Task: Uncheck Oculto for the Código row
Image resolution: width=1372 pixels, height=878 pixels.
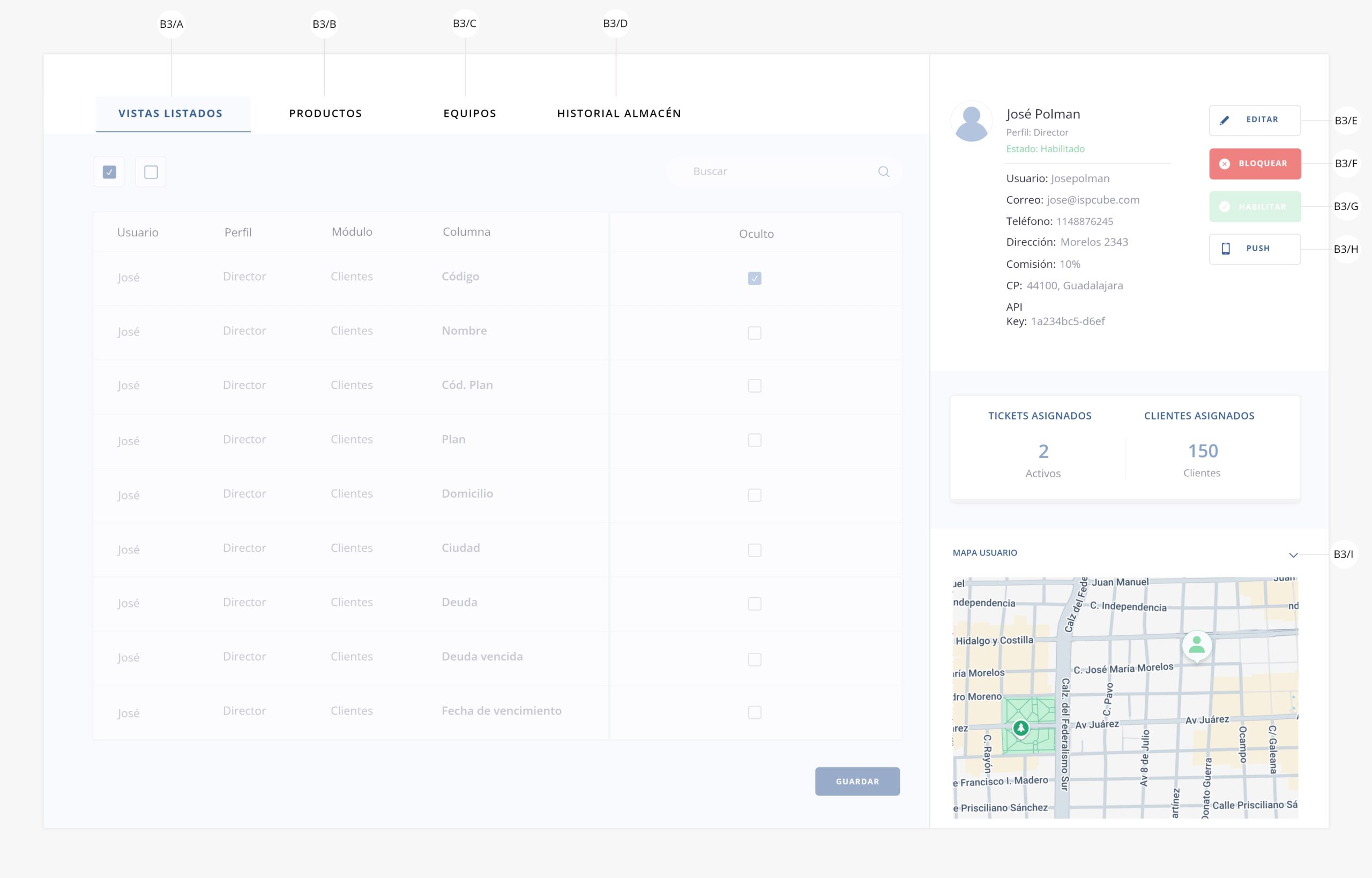Action: (x=754, y=278)
